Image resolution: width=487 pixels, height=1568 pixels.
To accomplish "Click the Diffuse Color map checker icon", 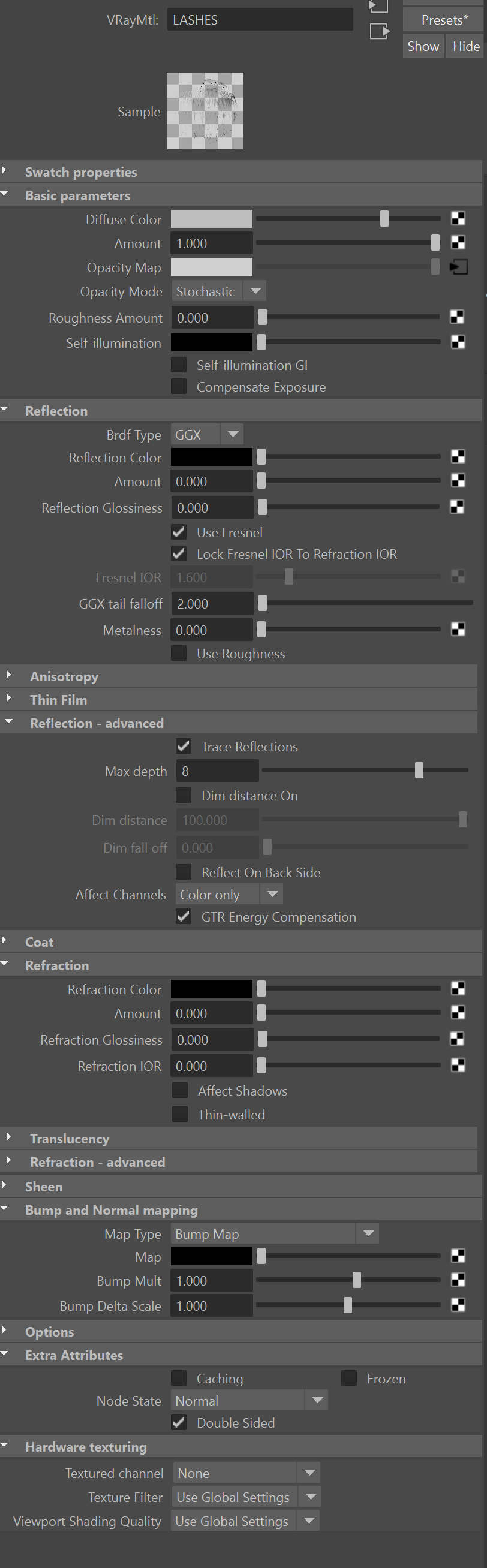I will pyautogui.click(x=458, y=218).
